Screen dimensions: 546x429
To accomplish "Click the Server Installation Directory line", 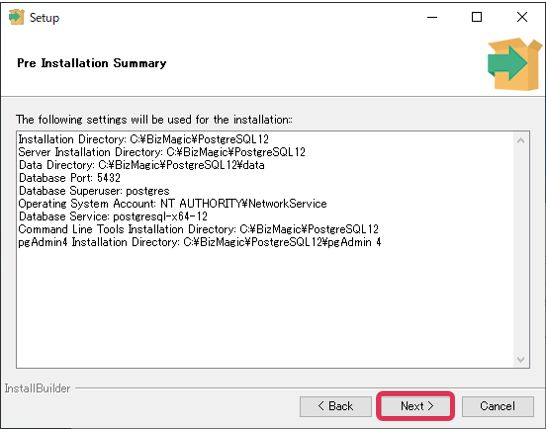I will pos(162,152).
